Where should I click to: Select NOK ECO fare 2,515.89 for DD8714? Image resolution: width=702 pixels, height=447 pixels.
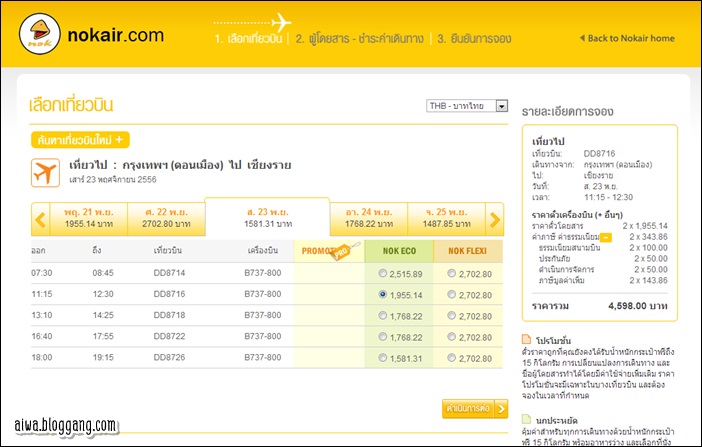[382, 273]
